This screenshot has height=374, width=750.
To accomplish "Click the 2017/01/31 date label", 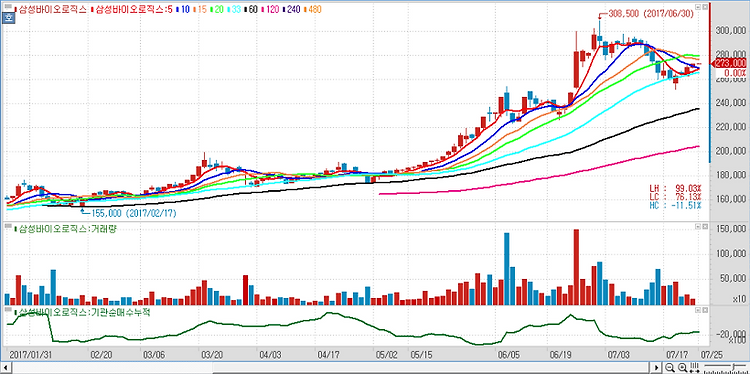I will tap(30, 355).
